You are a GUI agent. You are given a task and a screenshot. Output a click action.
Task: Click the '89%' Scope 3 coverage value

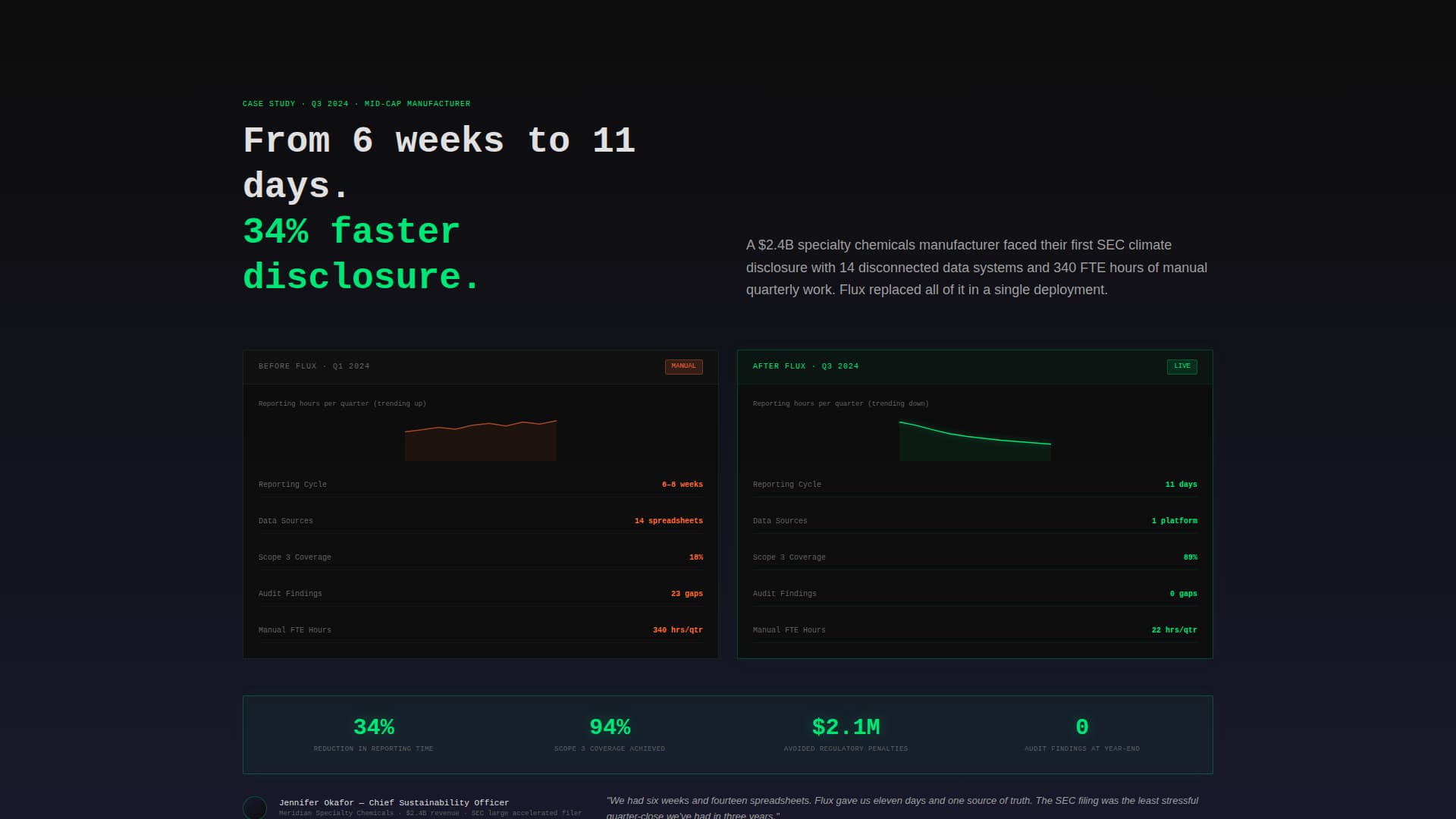1191,557
